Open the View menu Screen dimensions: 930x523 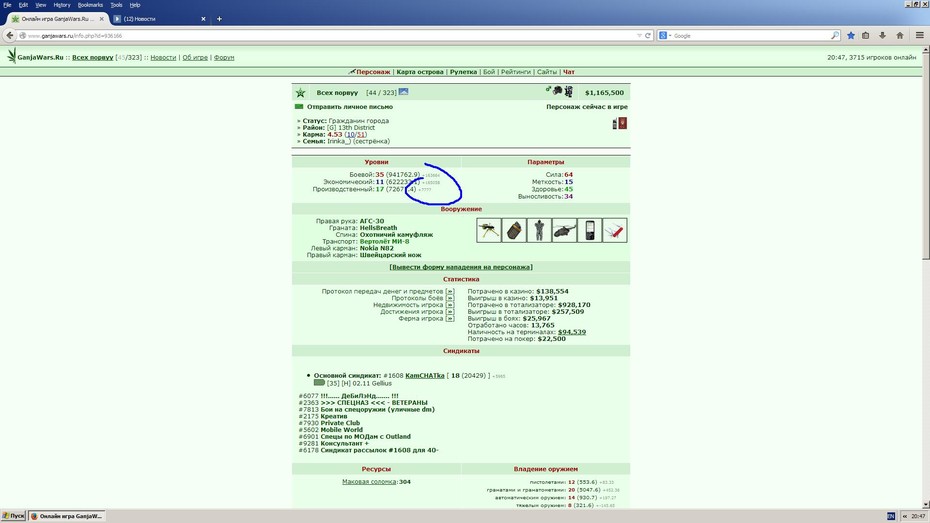pos(40,5)
